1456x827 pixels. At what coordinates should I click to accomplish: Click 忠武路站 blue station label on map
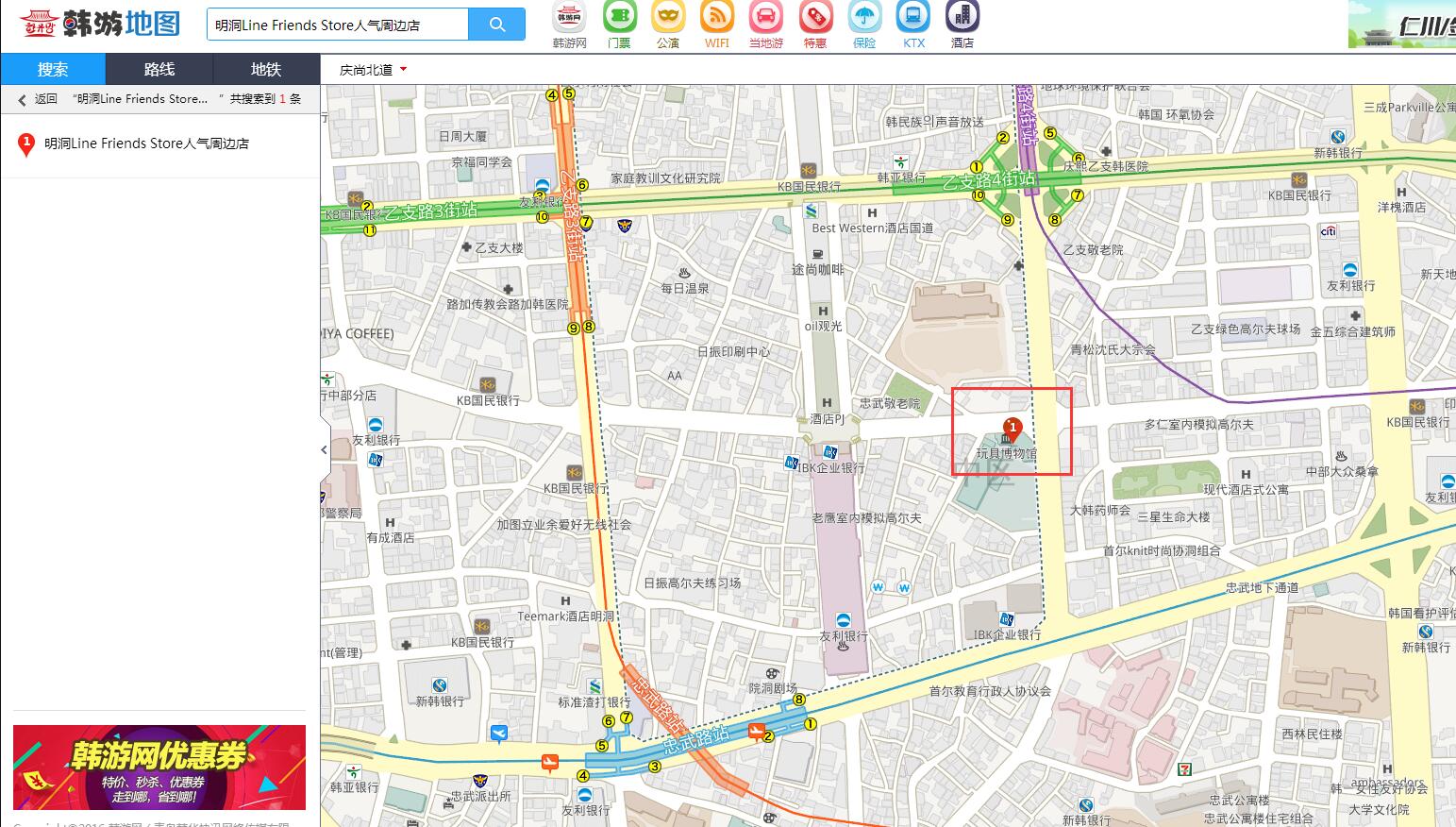point(696,739)
